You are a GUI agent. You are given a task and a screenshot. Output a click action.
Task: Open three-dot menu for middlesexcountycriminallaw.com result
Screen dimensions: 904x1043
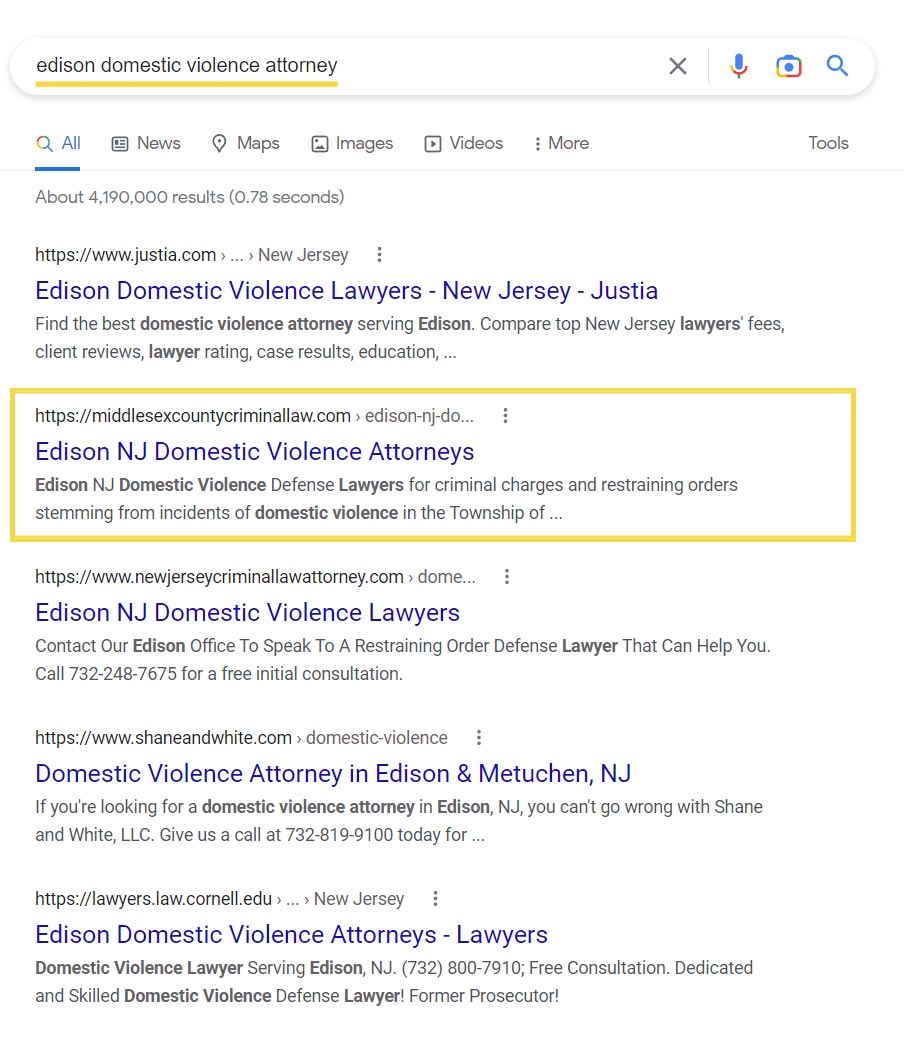click(x=506, y=416)
